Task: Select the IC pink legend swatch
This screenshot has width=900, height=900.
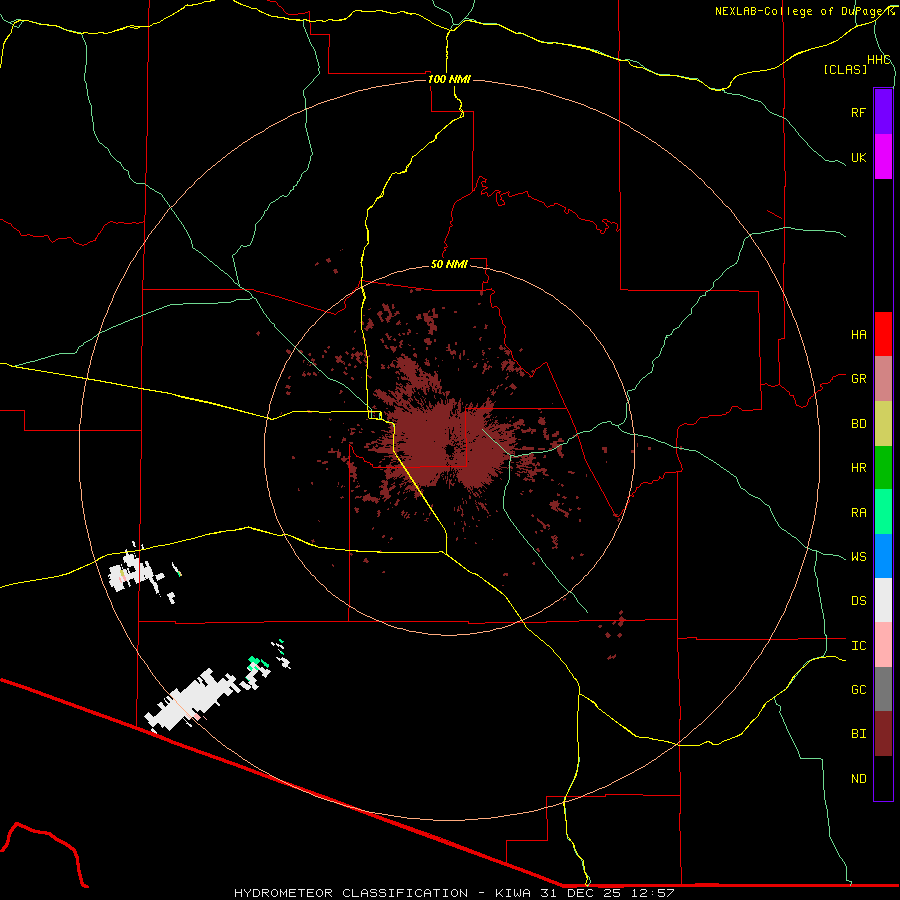Action: (x=883, y=645)
